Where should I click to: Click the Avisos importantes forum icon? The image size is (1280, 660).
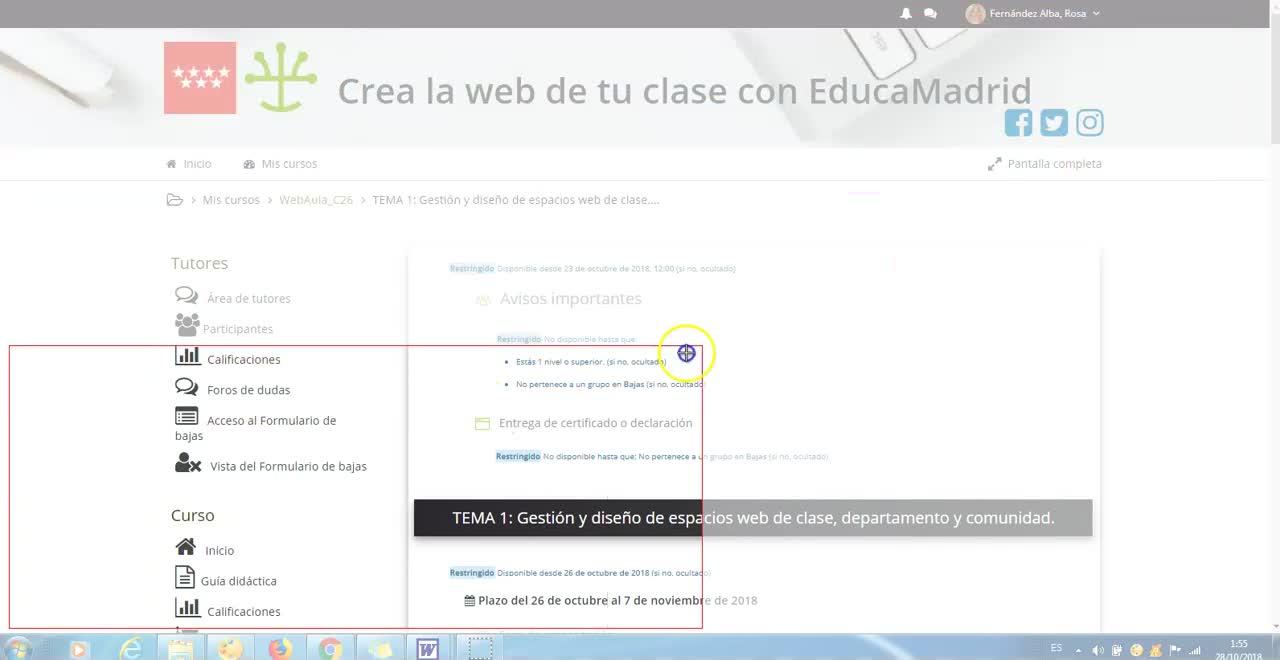[483, 299]
